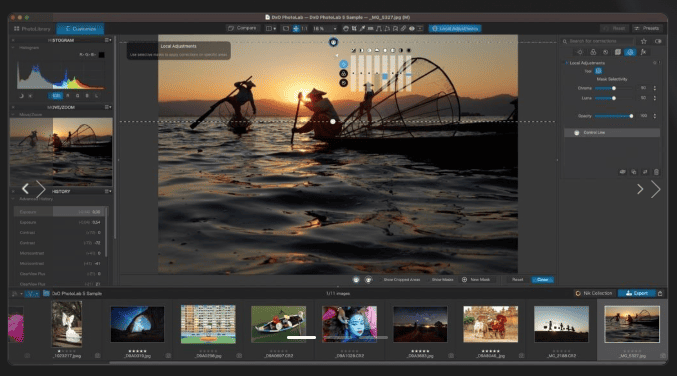The width and height of the screenshot is (677, 376).
Task: Adjust the Luma slider handle
Action: (614, 98)
